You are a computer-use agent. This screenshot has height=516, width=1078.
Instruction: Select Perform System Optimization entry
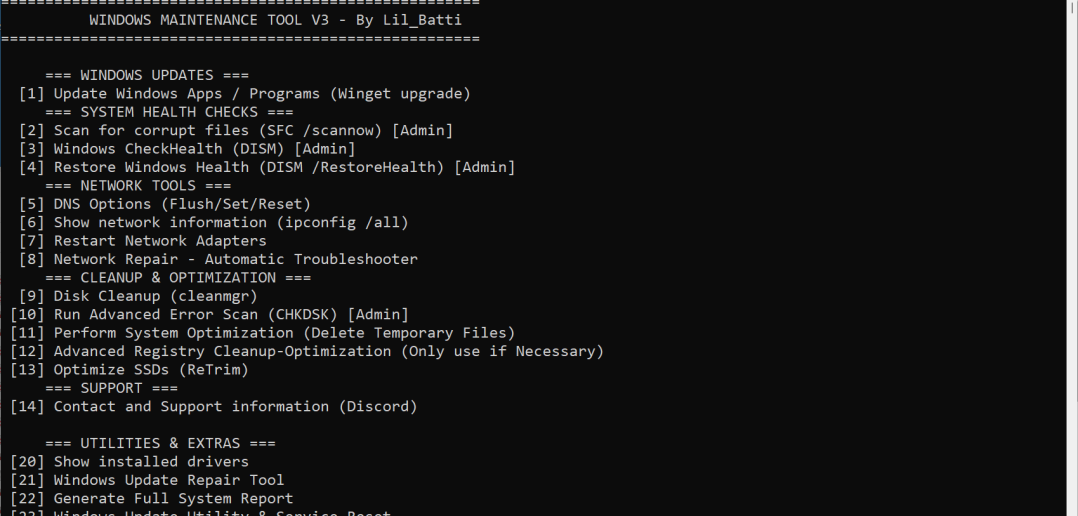(x=283, y=332)
